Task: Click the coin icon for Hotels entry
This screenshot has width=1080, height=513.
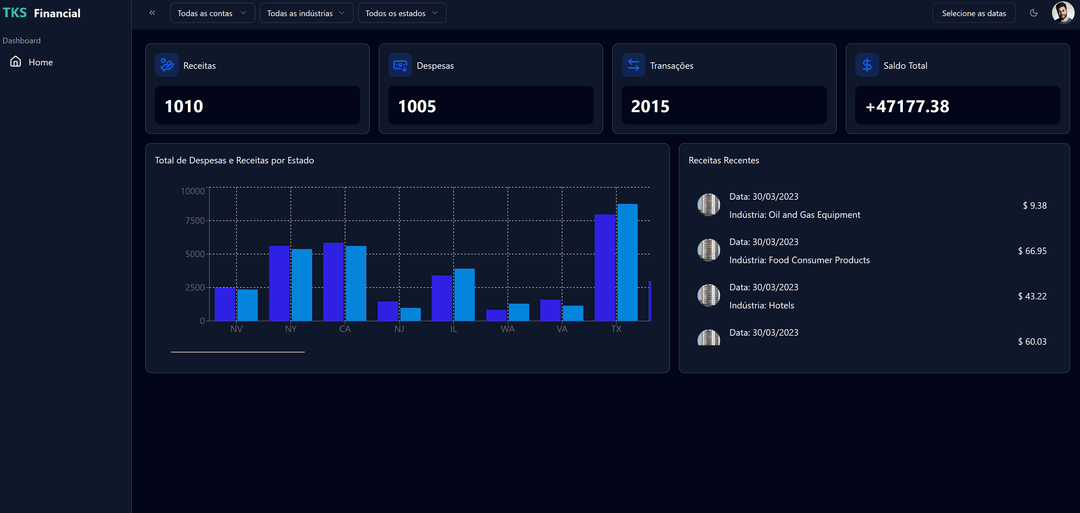Action: tap(708, 295)
